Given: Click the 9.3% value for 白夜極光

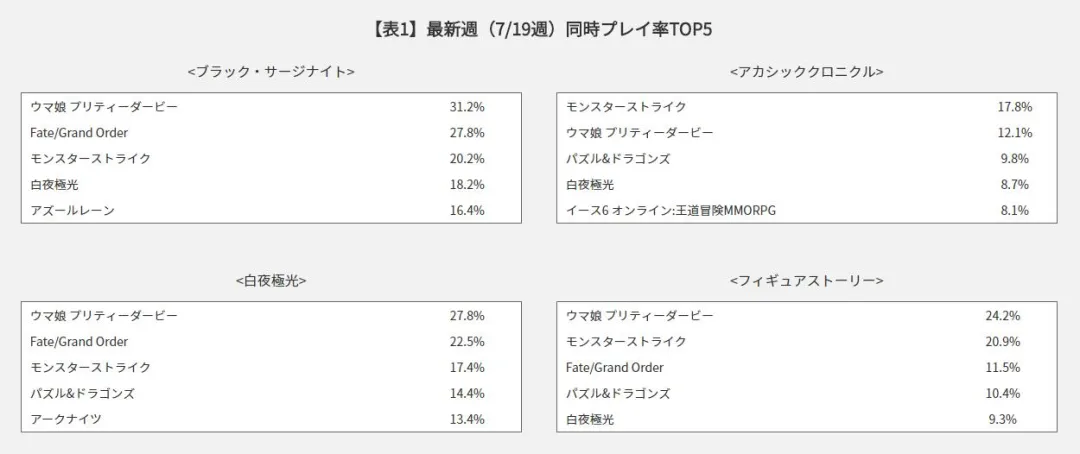Looking at the screenshot, I should click(1003, 420).
